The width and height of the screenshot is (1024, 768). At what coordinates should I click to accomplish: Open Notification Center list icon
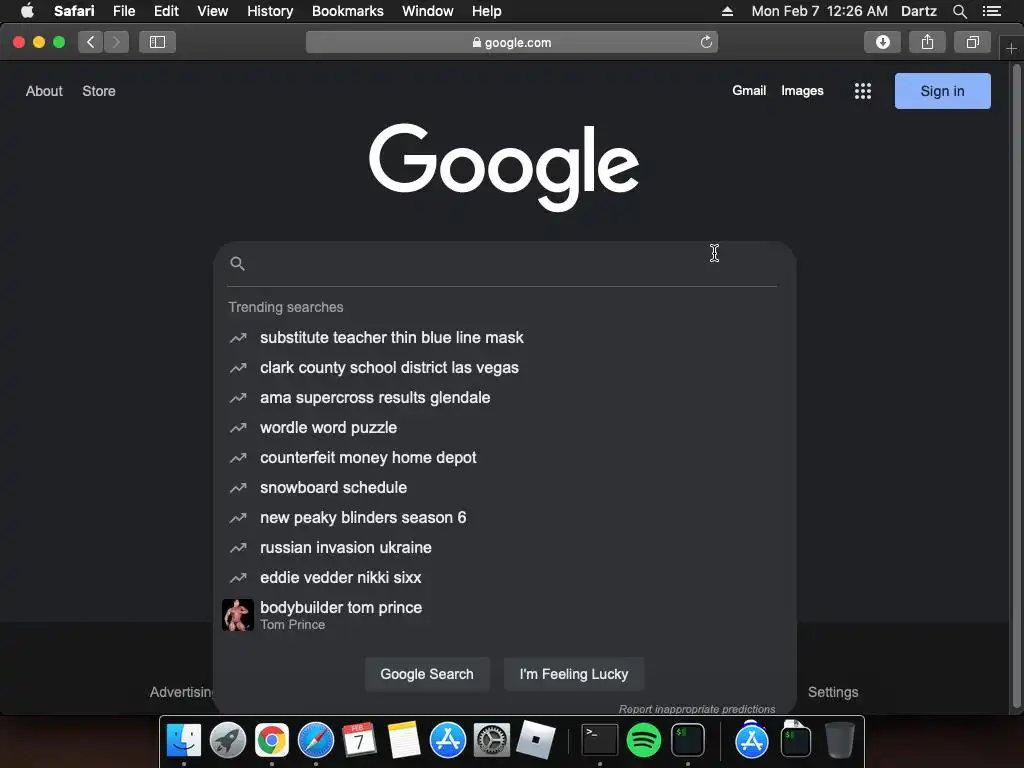(992, 11)
